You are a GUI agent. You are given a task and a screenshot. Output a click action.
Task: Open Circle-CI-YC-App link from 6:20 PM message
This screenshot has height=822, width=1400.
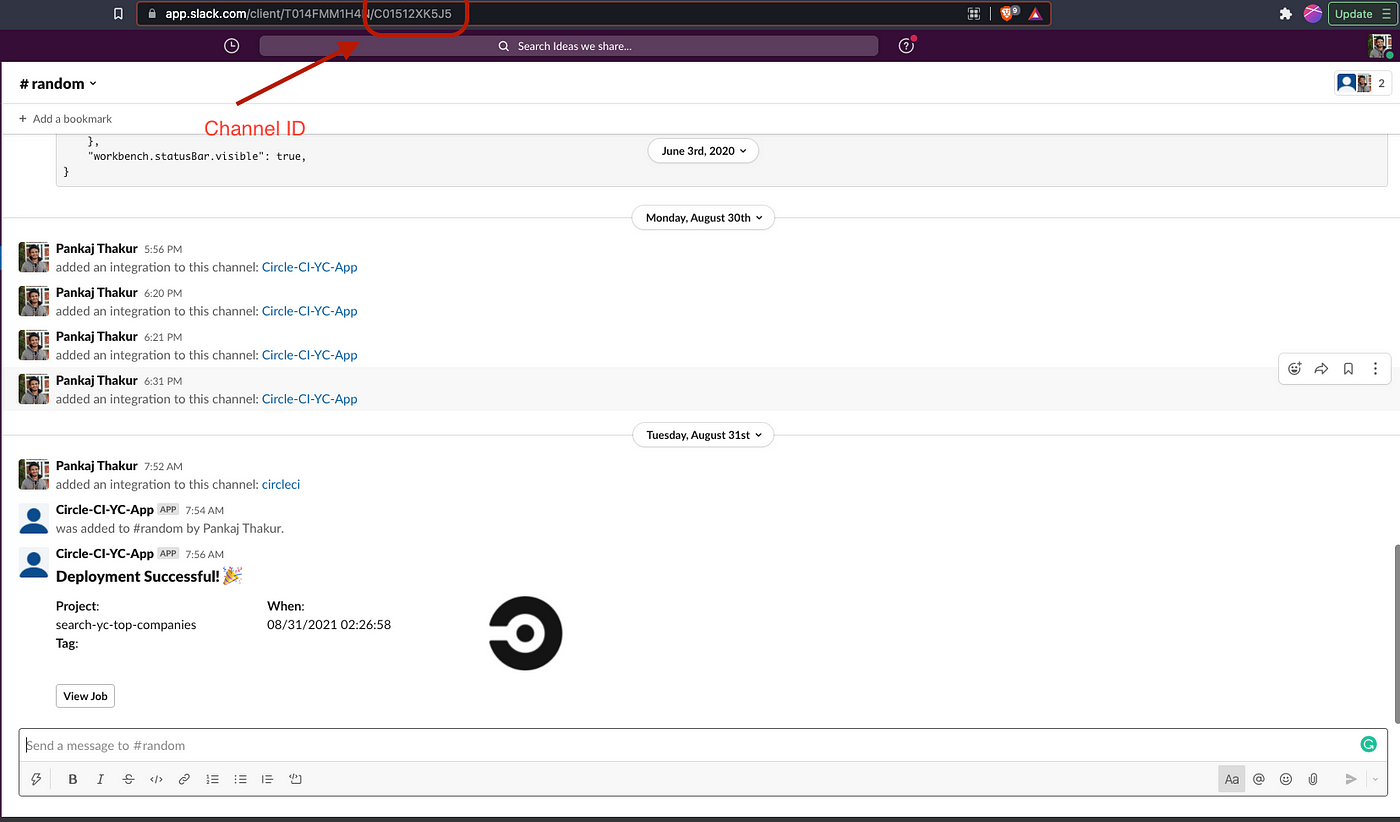(309, 311)
